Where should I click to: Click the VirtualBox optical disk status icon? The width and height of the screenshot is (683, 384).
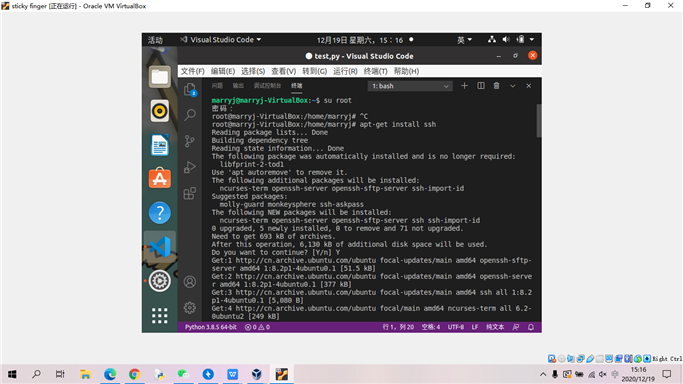point(562,359)
